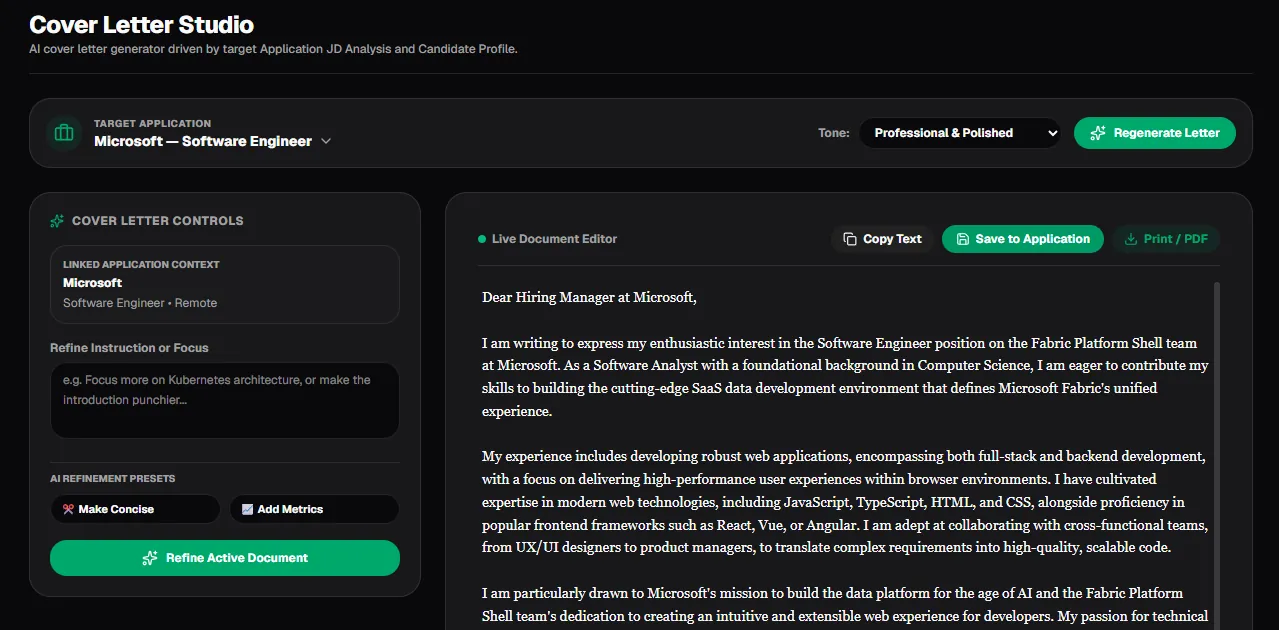Open the Microsoft — Software Engineer target application selector
Screen dimensions: 1279x630
point(212,141)
